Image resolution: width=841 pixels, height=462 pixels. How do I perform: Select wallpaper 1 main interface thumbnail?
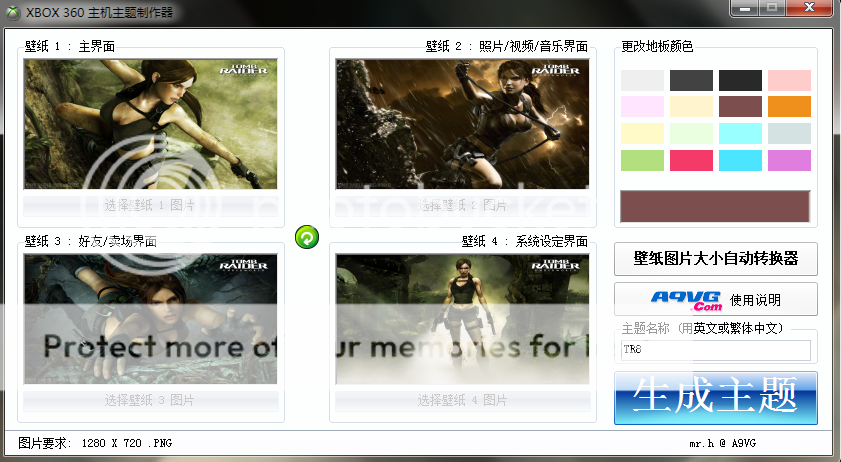click(150, 124)
